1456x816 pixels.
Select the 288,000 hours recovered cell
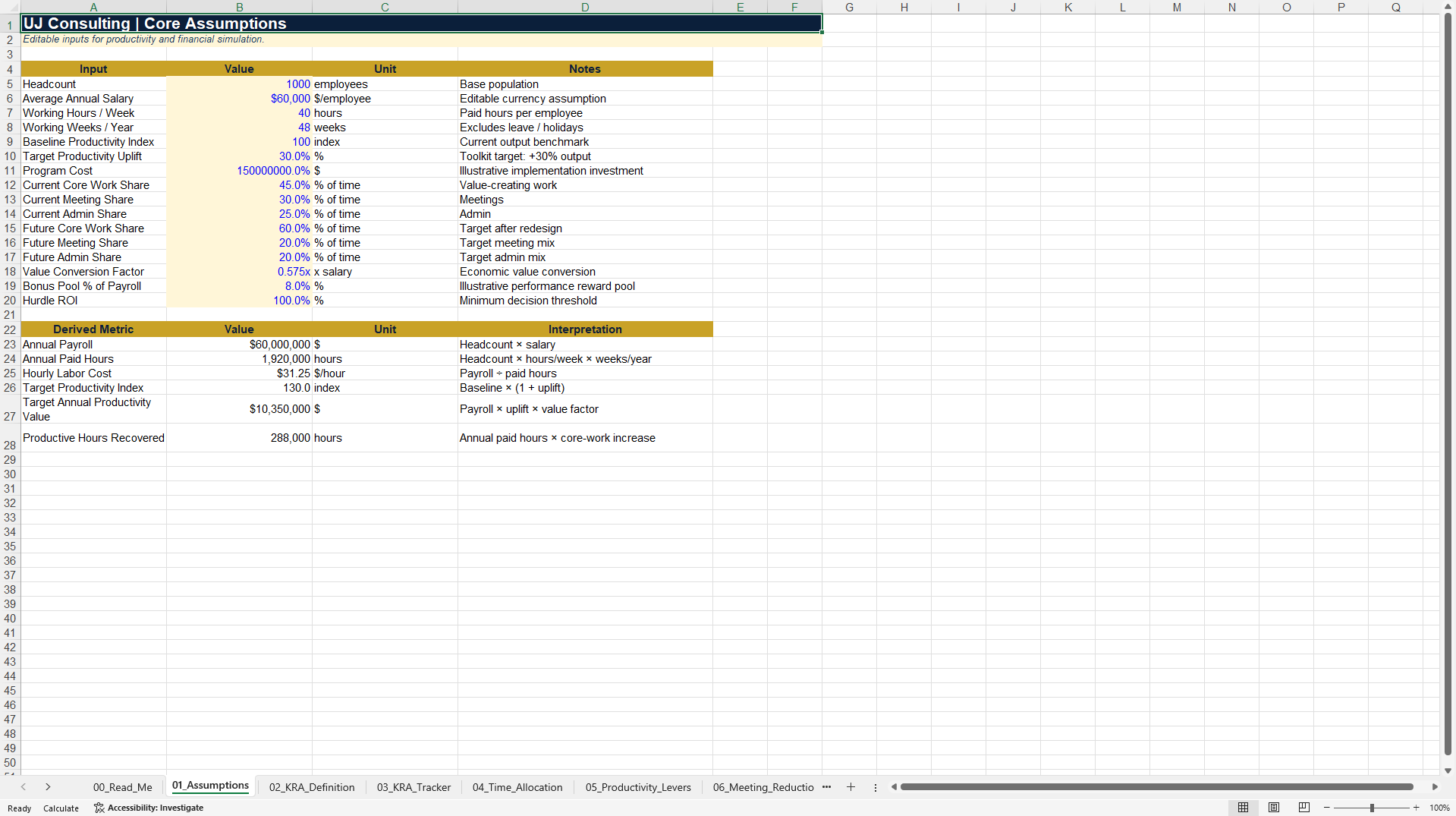coord(239,438)
